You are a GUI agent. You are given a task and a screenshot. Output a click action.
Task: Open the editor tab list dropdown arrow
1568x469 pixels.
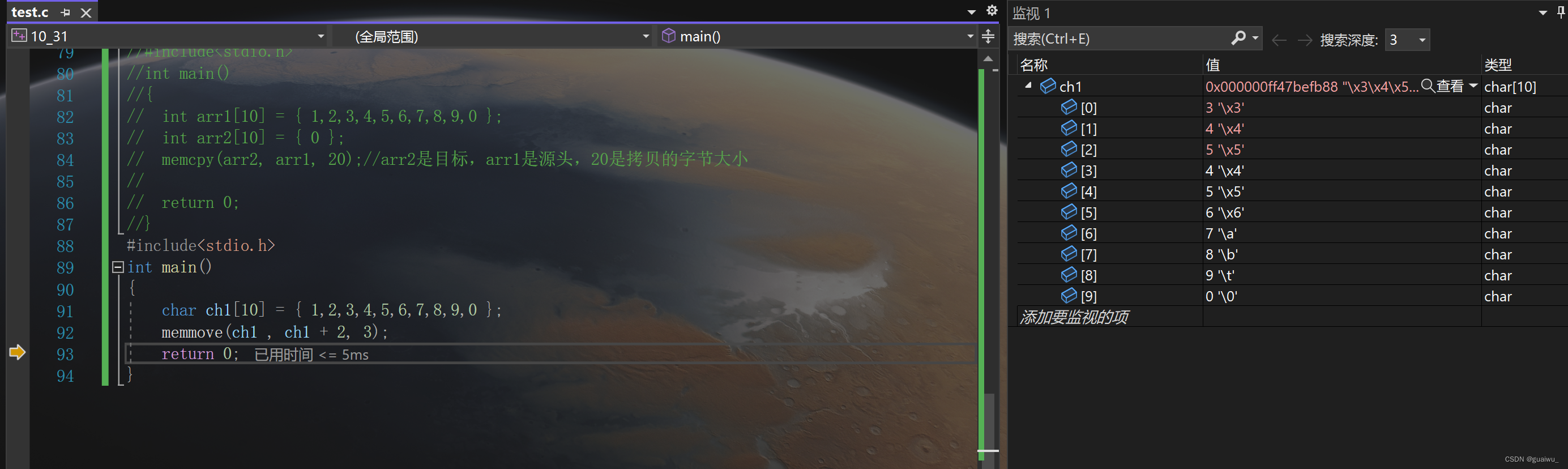[972, 12]
